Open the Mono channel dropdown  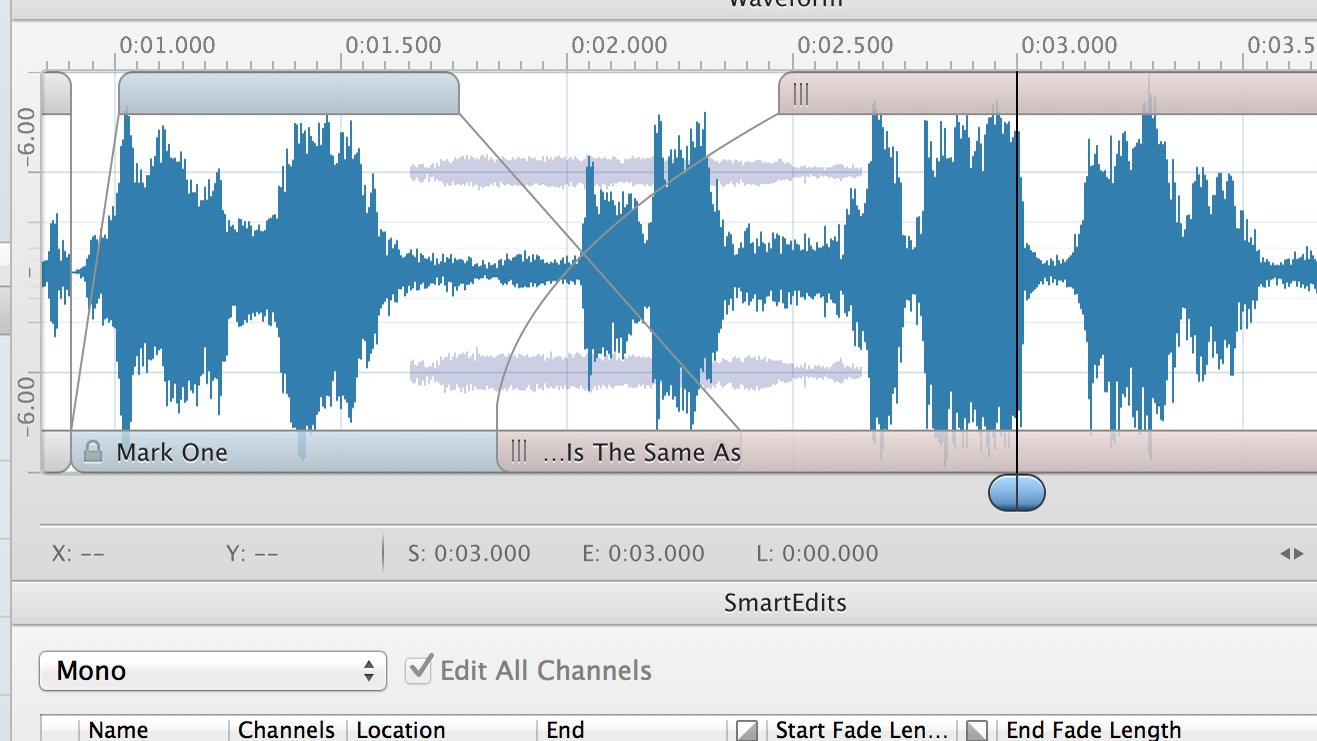point(213,671)
